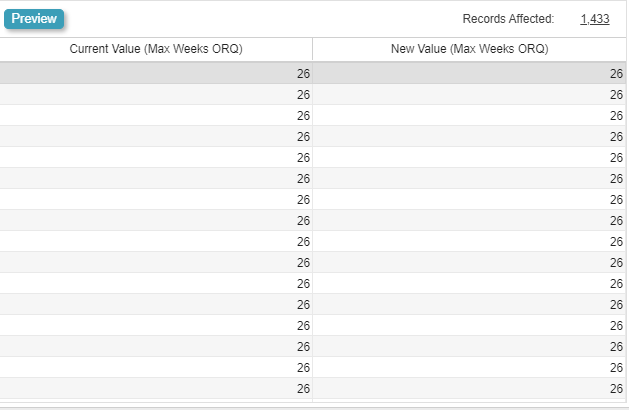
Task: Click second row's Current Value cell
Action: pos(156,94)
